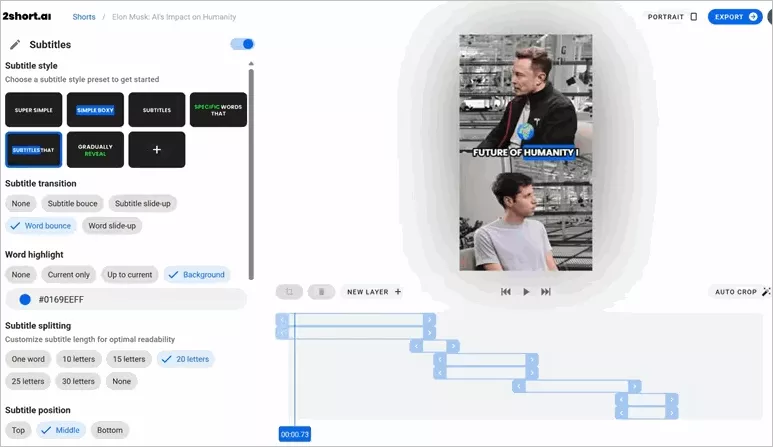Select the Word slide-up transition
Viewport: 773px width, 447px height.
point(112,226)
